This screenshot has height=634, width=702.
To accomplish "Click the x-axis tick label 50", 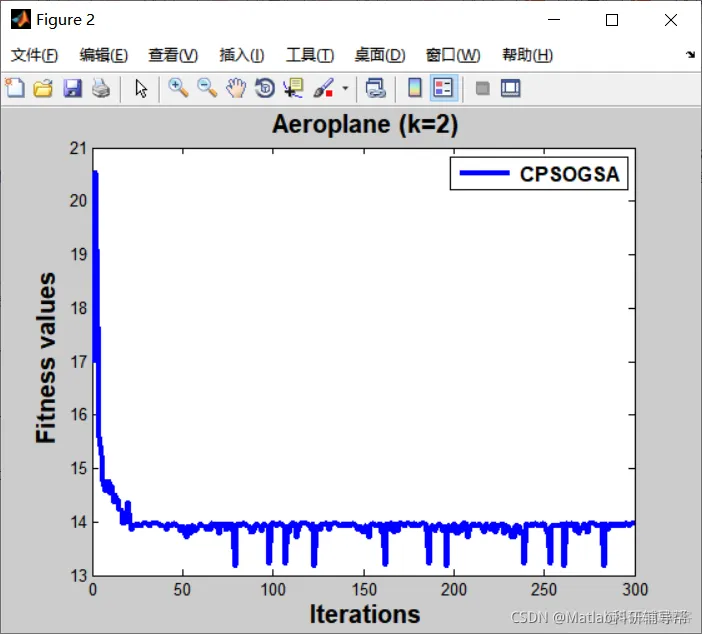I will pyautogui.click(x=183, y=590).
